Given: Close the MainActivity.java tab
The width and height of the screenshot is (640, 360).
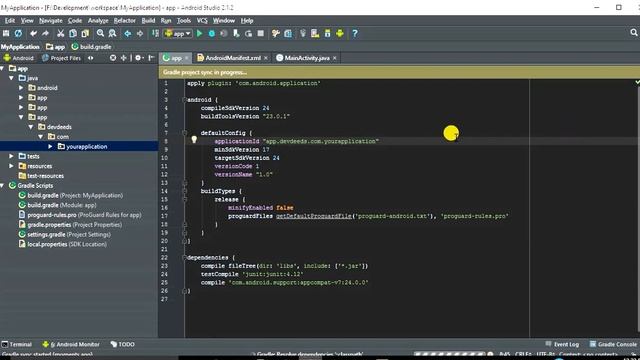Looking at the screenshot, I should (335, 58).
